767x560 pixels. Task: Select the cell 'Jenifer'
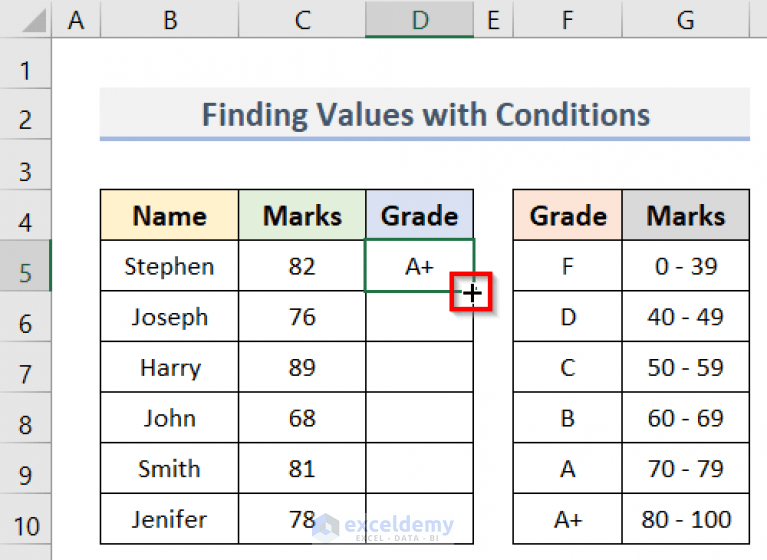pos(170,519)
